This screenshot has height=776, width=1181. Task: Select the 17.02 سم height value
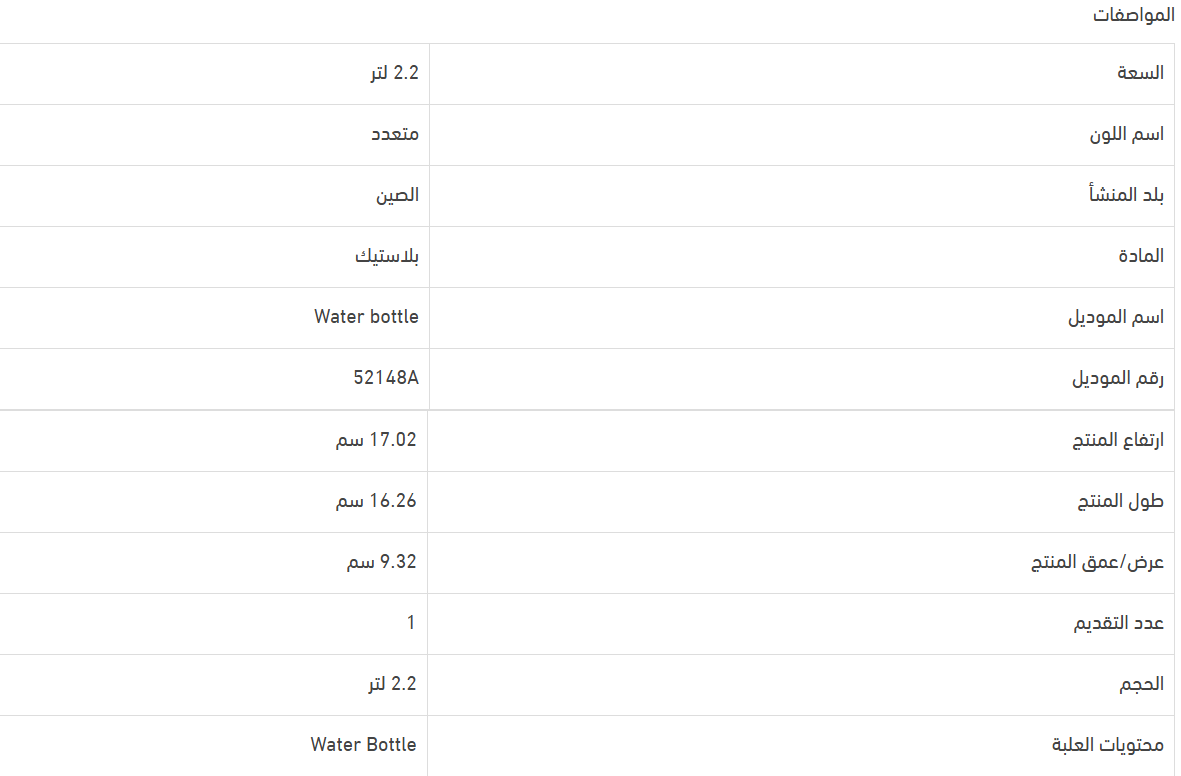point(376,440)
